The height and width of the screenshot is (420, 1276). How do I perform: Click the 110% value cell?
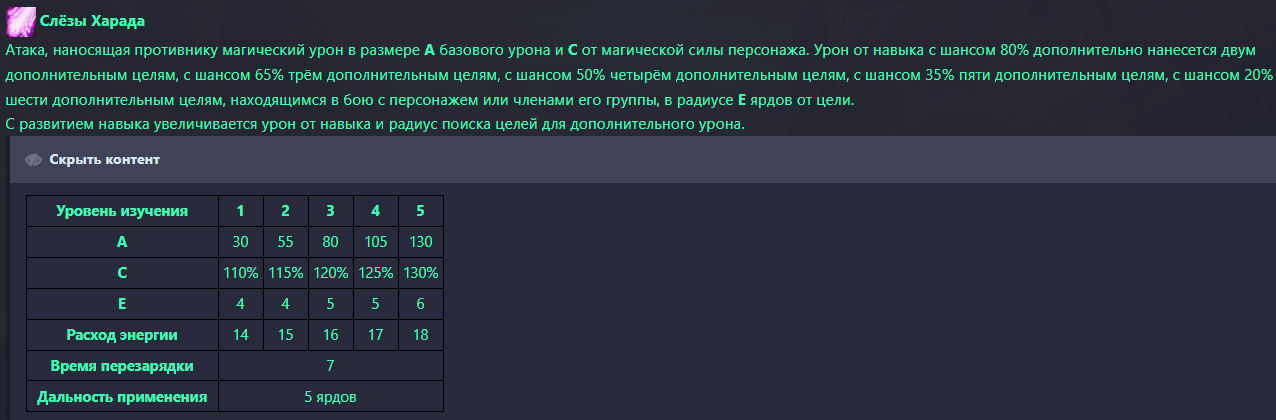pyautogui.click(x=240, y=273)
